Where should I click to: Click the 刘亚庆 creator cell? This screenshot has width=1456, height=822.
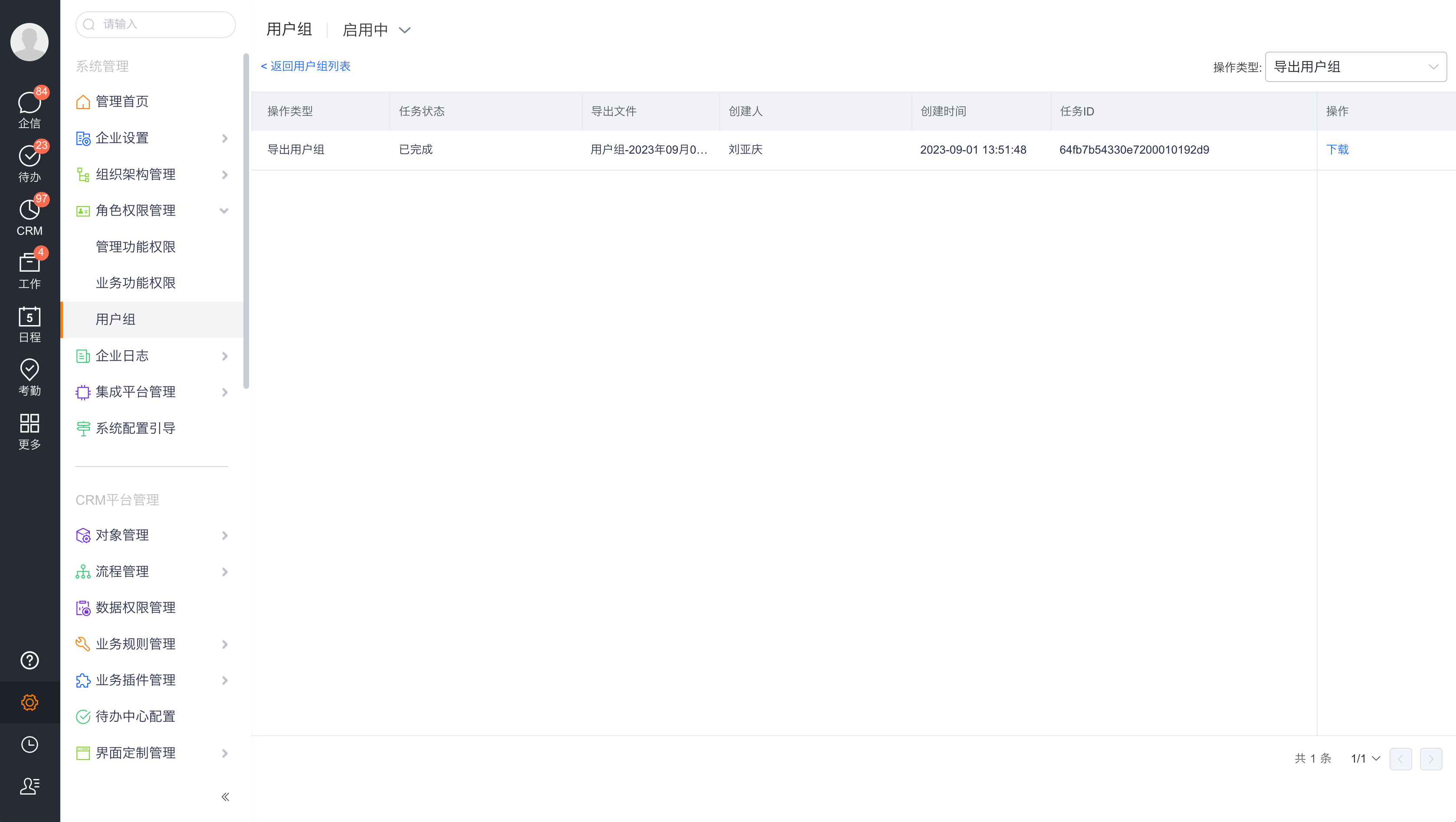tap(745, 150)
